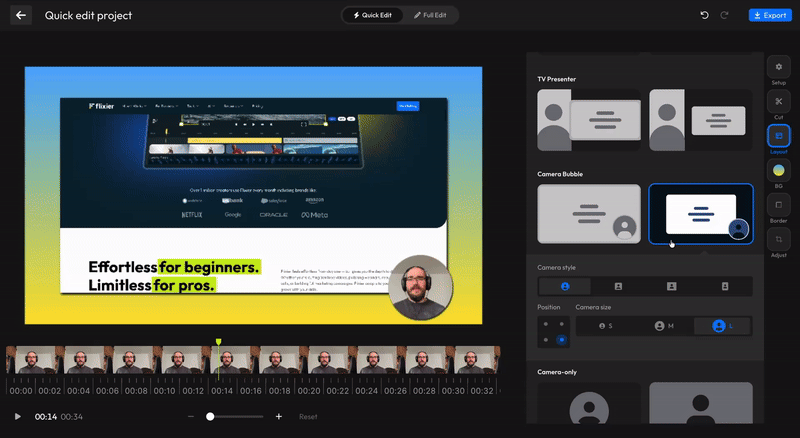Zoom in timeline with plus icon
This screenshot has width=800, height=438.
pyautogui.click(x=279, y=416)
